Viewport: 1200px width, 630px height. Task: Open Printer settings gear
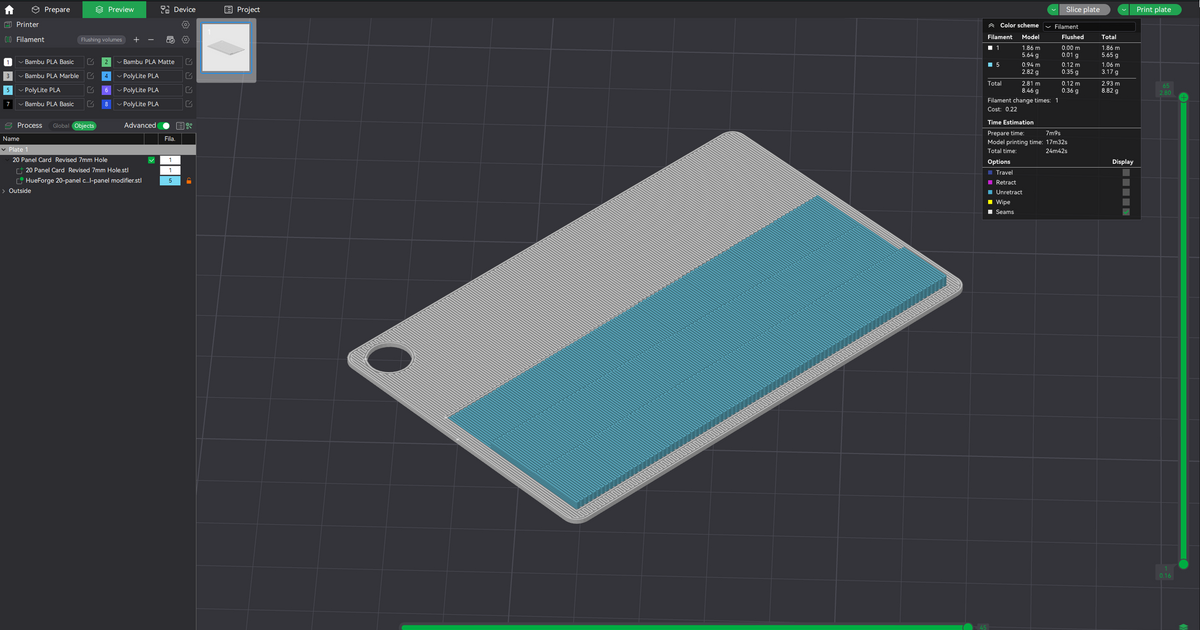(x=184, y=24)
